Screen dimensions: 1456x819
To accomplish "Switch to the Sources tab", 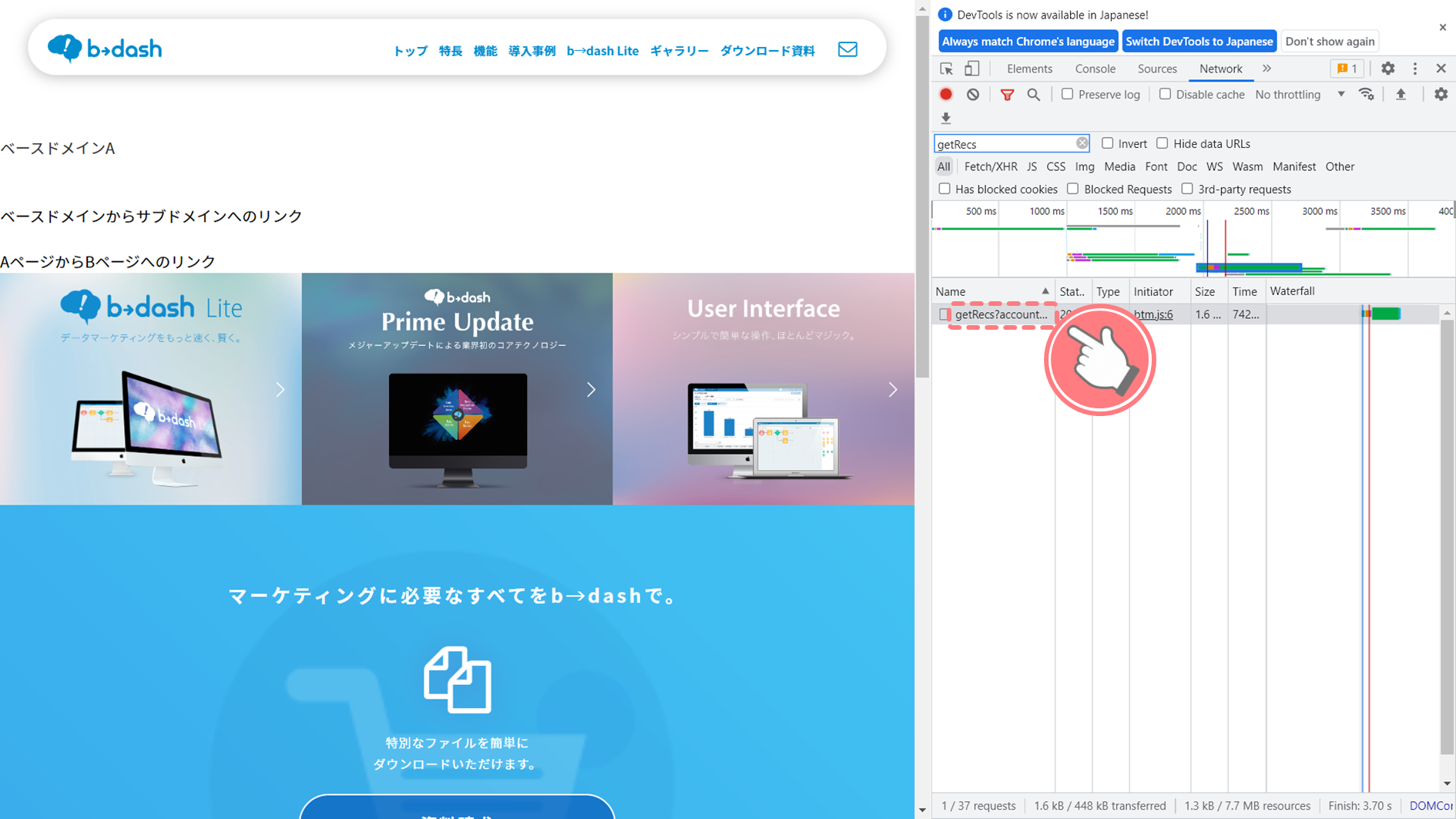I will point(1157,69).
